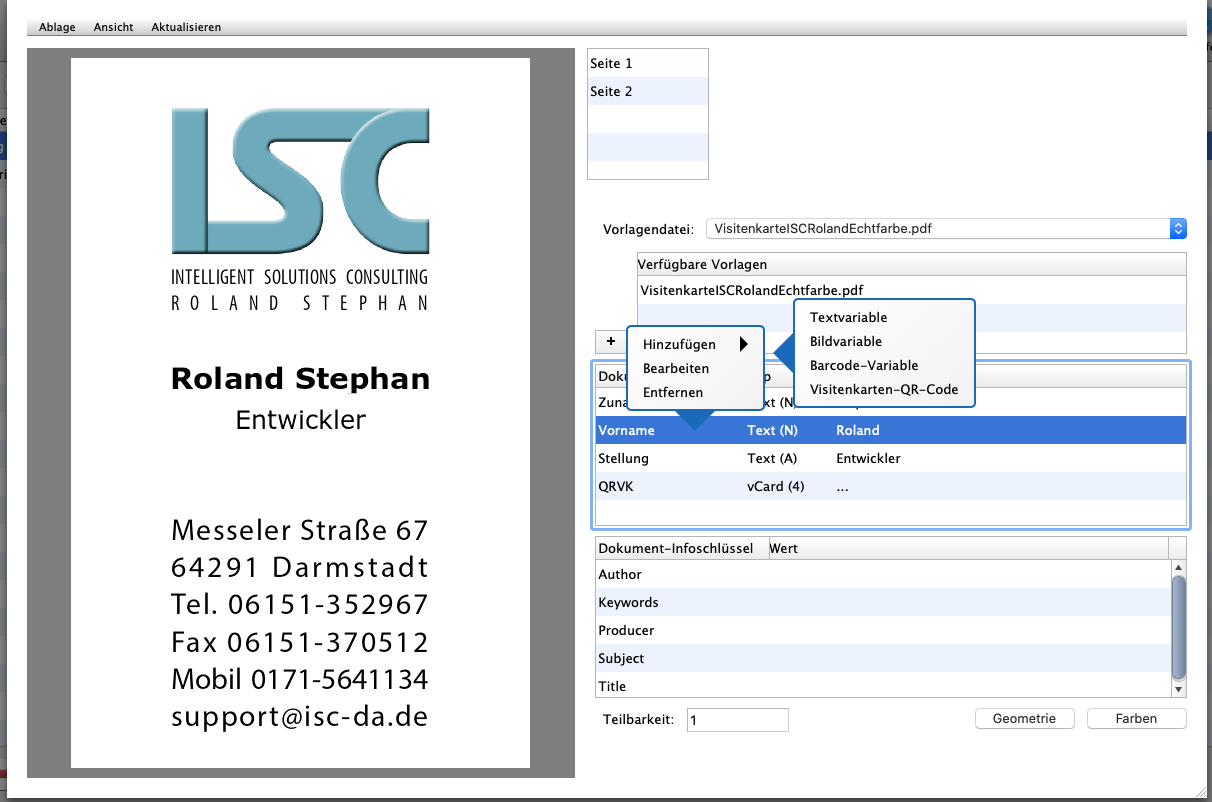Select Seite 2 in the page list
The height and width of the screenshot is (802, 1212).
point(647,91)
